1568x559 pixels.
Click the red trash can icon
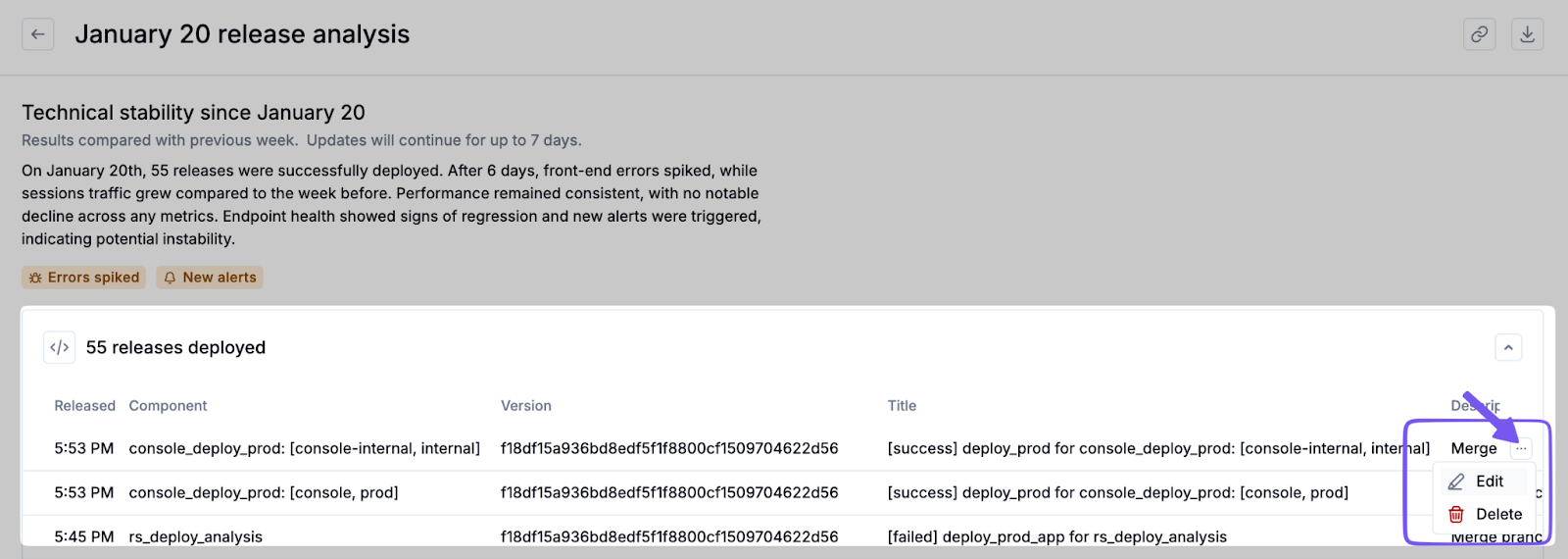point(1456,514)
